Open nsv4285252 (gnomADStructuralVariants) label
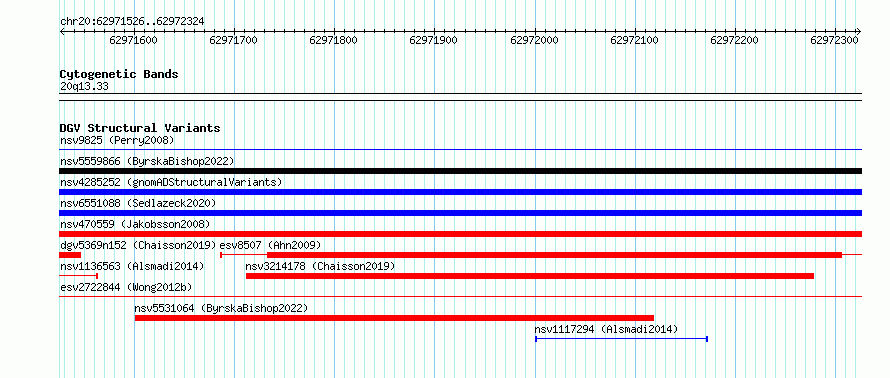890x378 pixels. pos(171,182)
